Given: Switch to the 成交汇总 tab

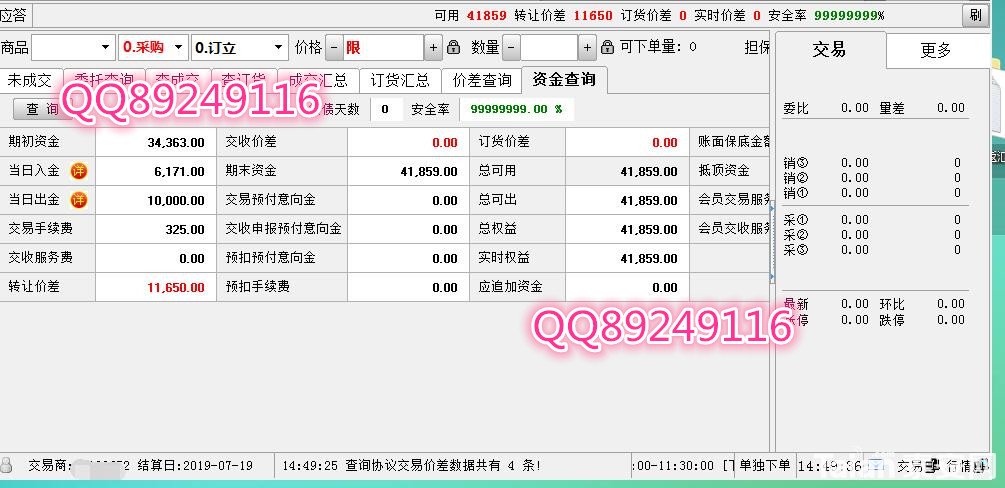Looking at the screenshot, I should coord(318,80).
